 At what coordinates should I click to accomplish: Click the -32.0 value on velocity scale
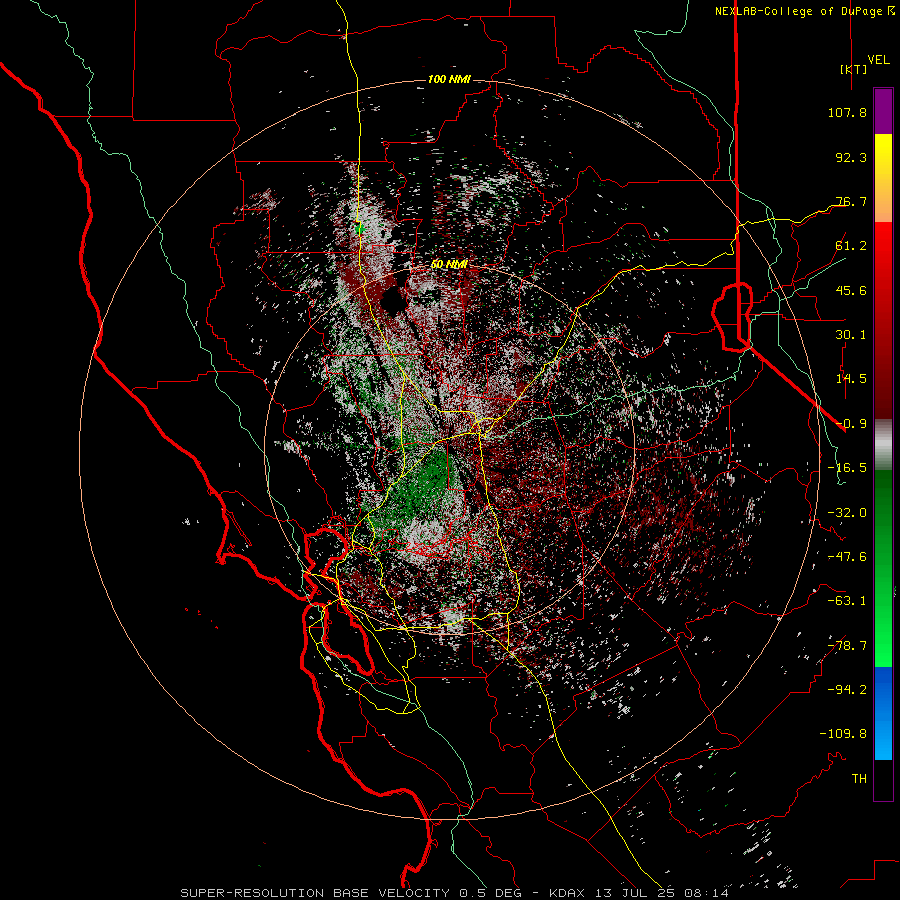coord(847,513)
